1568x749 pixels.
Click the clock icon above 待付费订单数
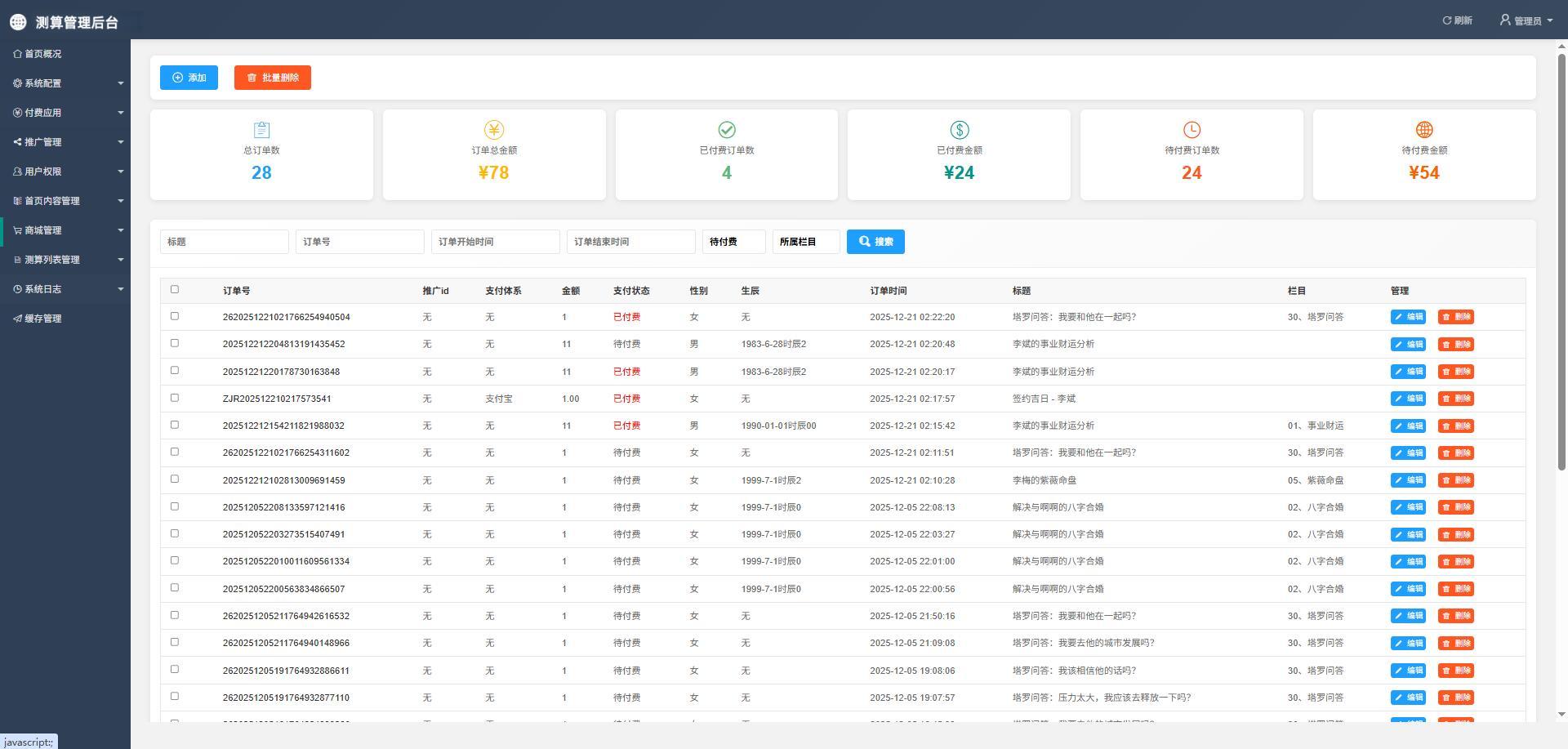1192,130
